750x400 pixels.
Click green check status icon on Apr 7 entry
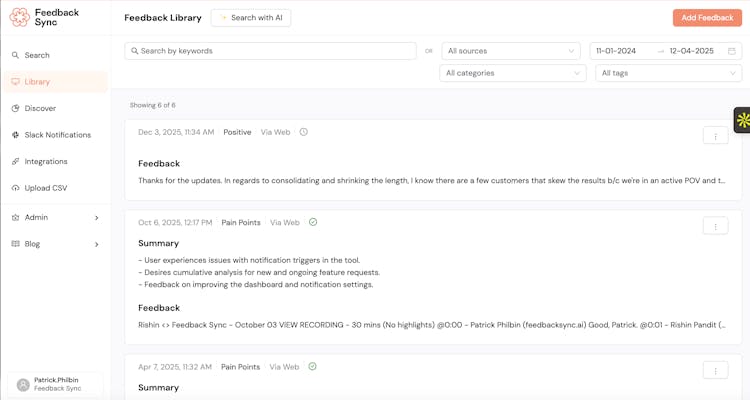[313, 367]
